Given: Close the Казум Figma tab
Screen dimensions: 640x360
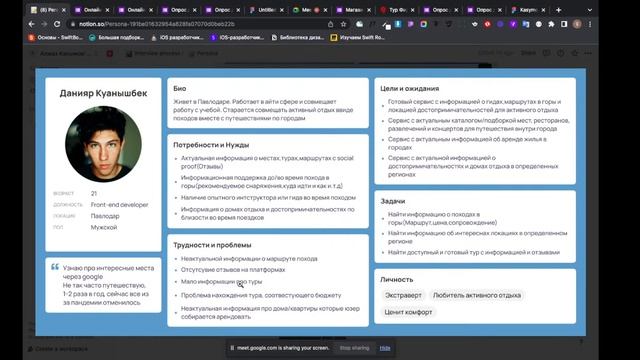Looking at the screenshot, I should click(543, 10).
